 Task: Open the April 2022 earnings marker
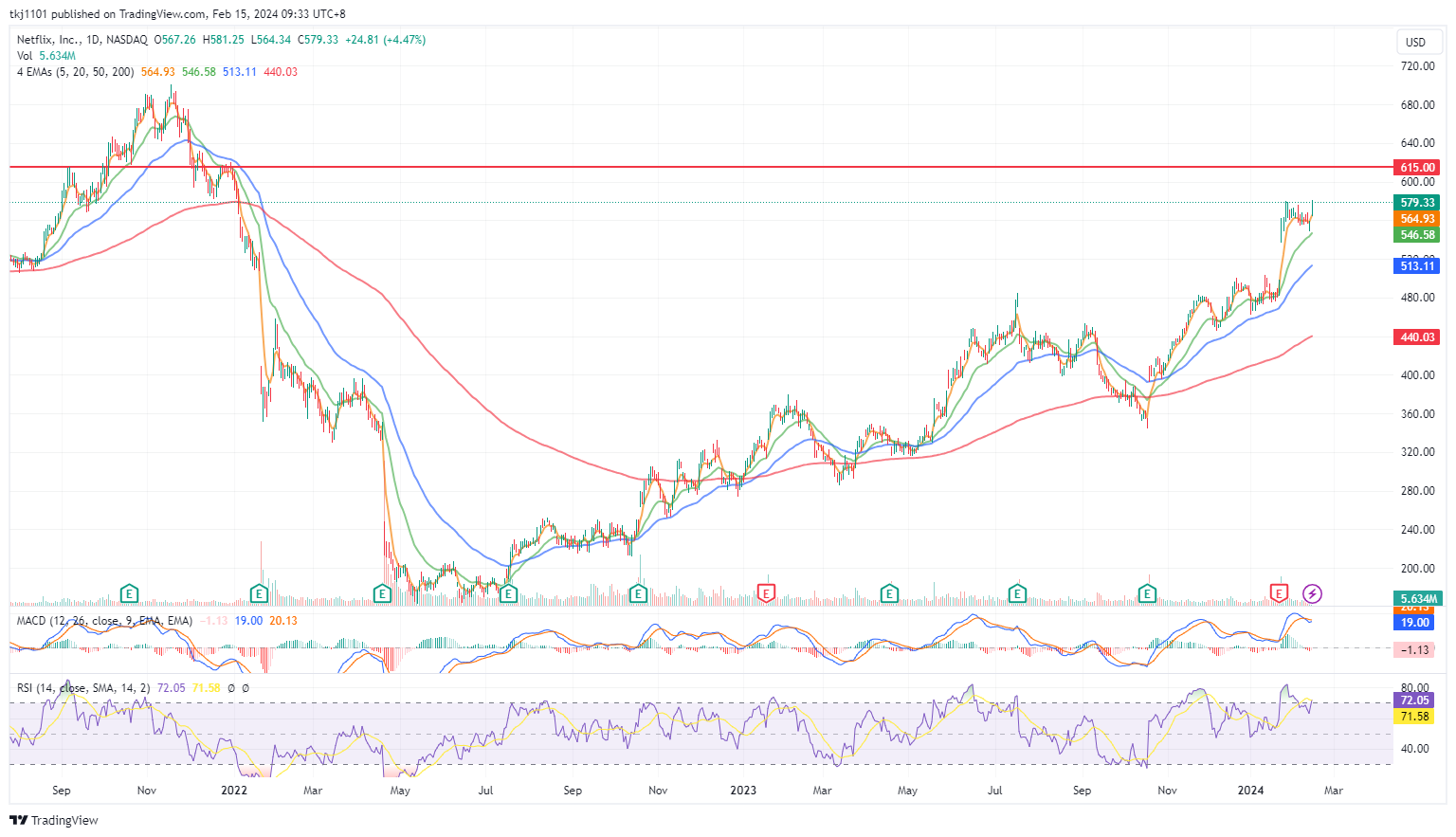click(382, 594)
